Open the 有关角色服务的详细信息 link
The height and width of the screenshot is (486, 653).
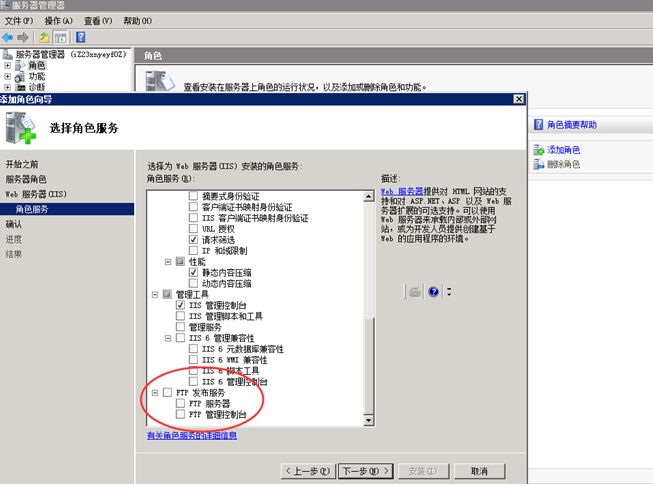pos(192,436)
